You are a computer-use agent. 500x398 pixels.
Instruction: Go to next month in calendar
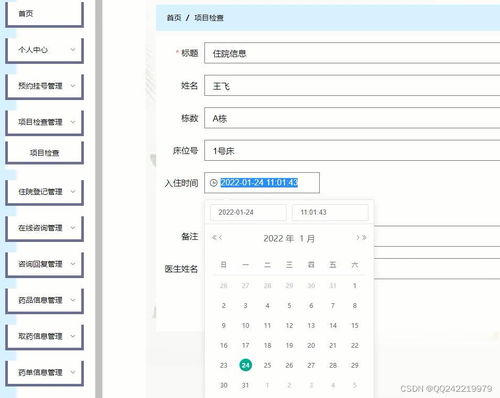(x=358, y=238)
